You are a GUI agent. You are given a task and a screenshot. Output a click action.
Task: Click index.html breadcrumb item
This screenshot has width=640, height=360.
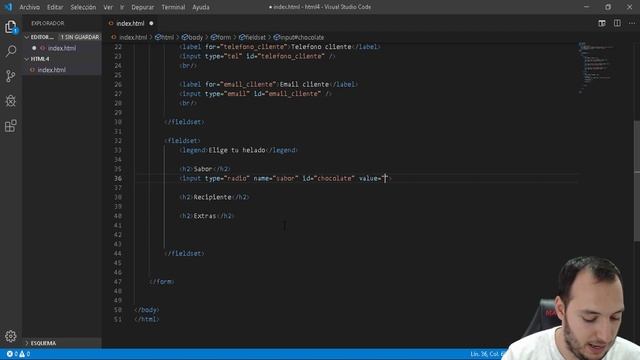(133, 37)
